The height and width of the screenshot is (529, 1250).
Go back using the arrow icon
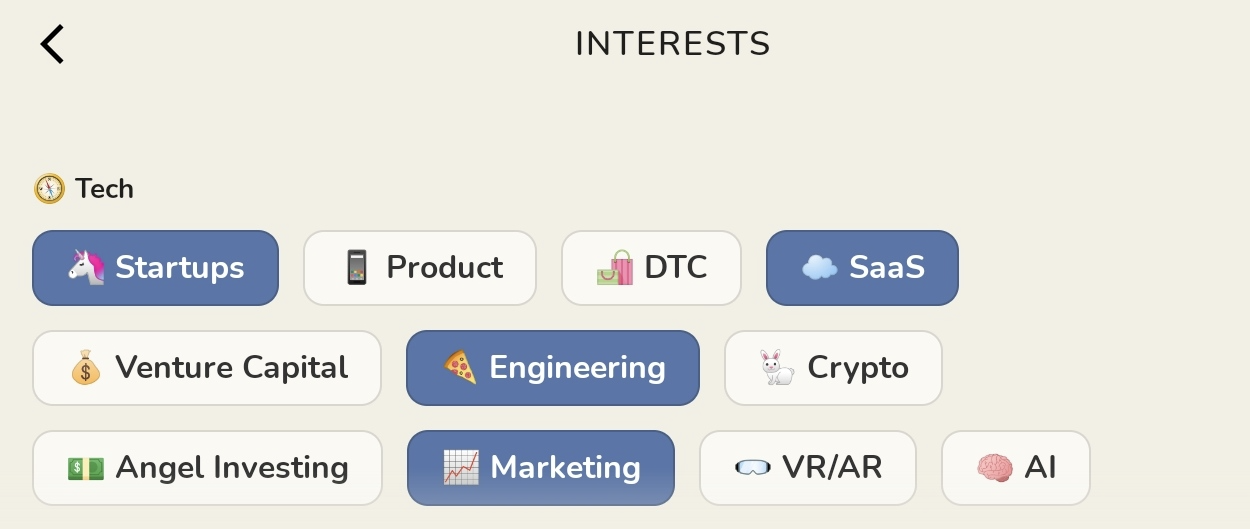coord(52,45)
